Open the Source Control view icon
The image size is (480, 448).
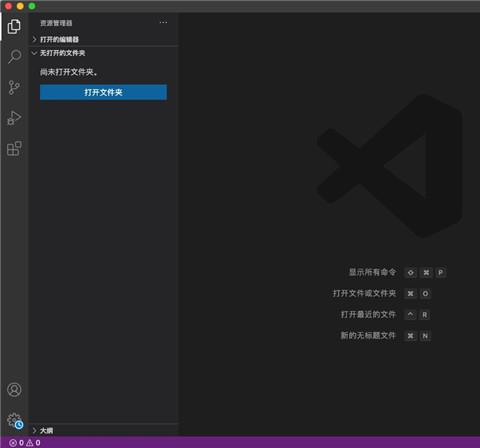pos(14,87)
